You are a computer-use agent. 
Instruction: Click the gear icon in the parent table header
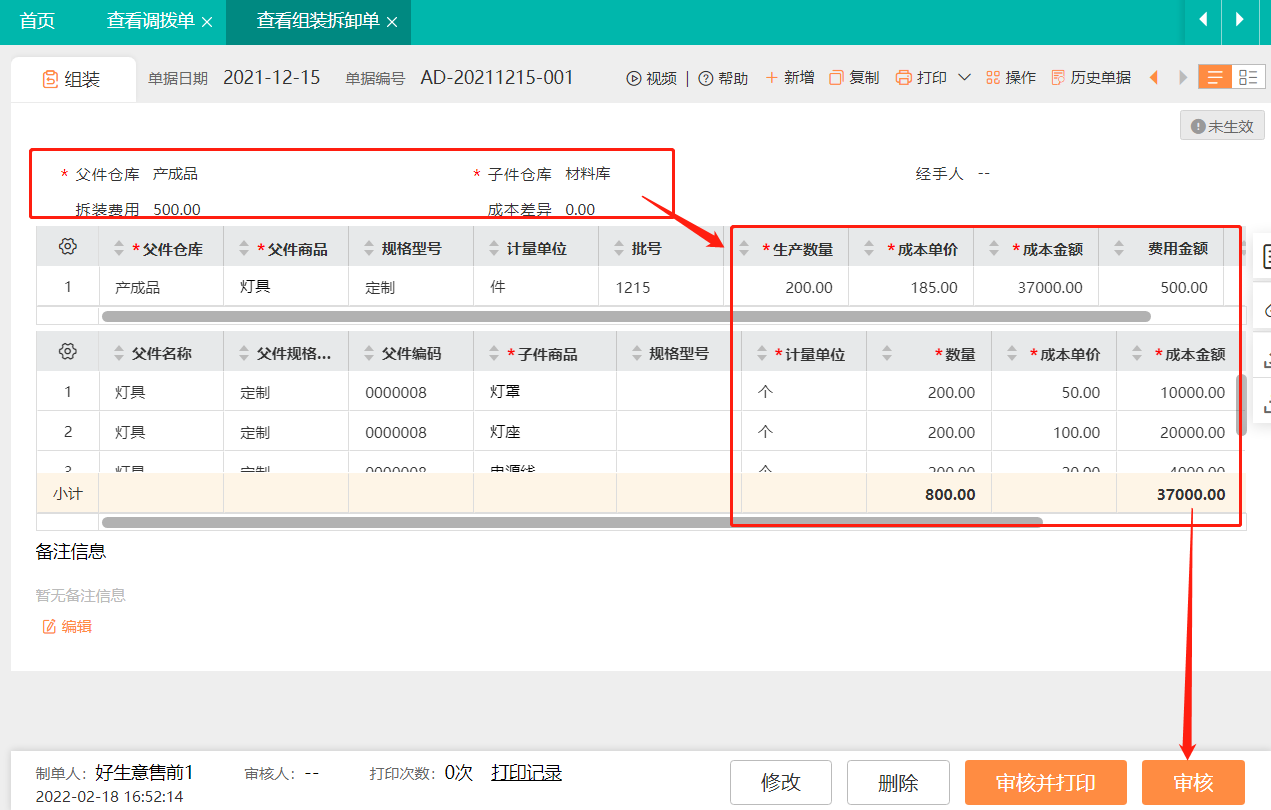[66, 246]
